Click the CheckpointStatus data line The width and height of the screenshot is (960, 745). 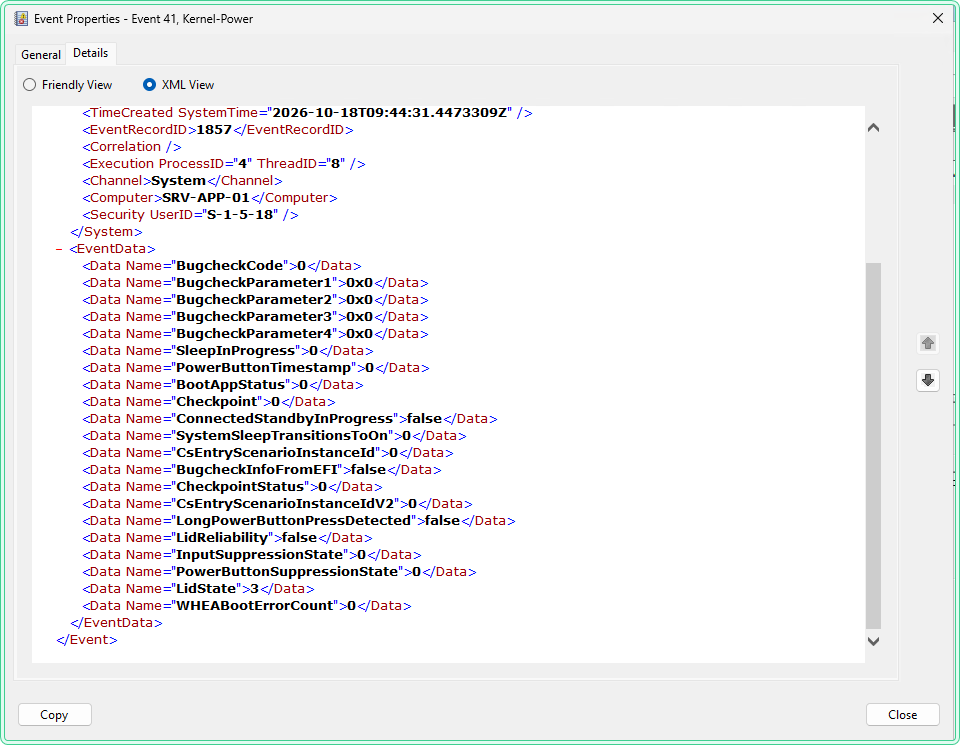pyautogui.click(x=232, y=487)
